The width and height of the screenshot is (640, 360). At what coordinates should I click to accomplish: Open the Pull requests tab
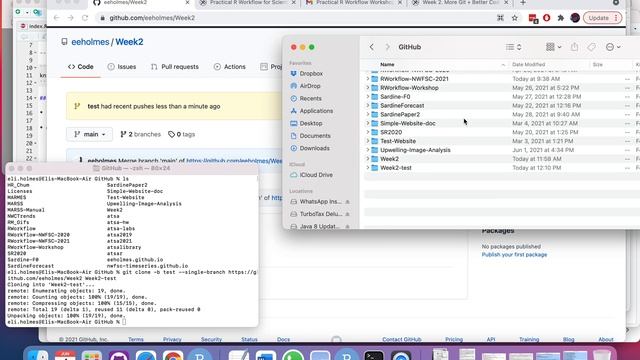(174, 67)
